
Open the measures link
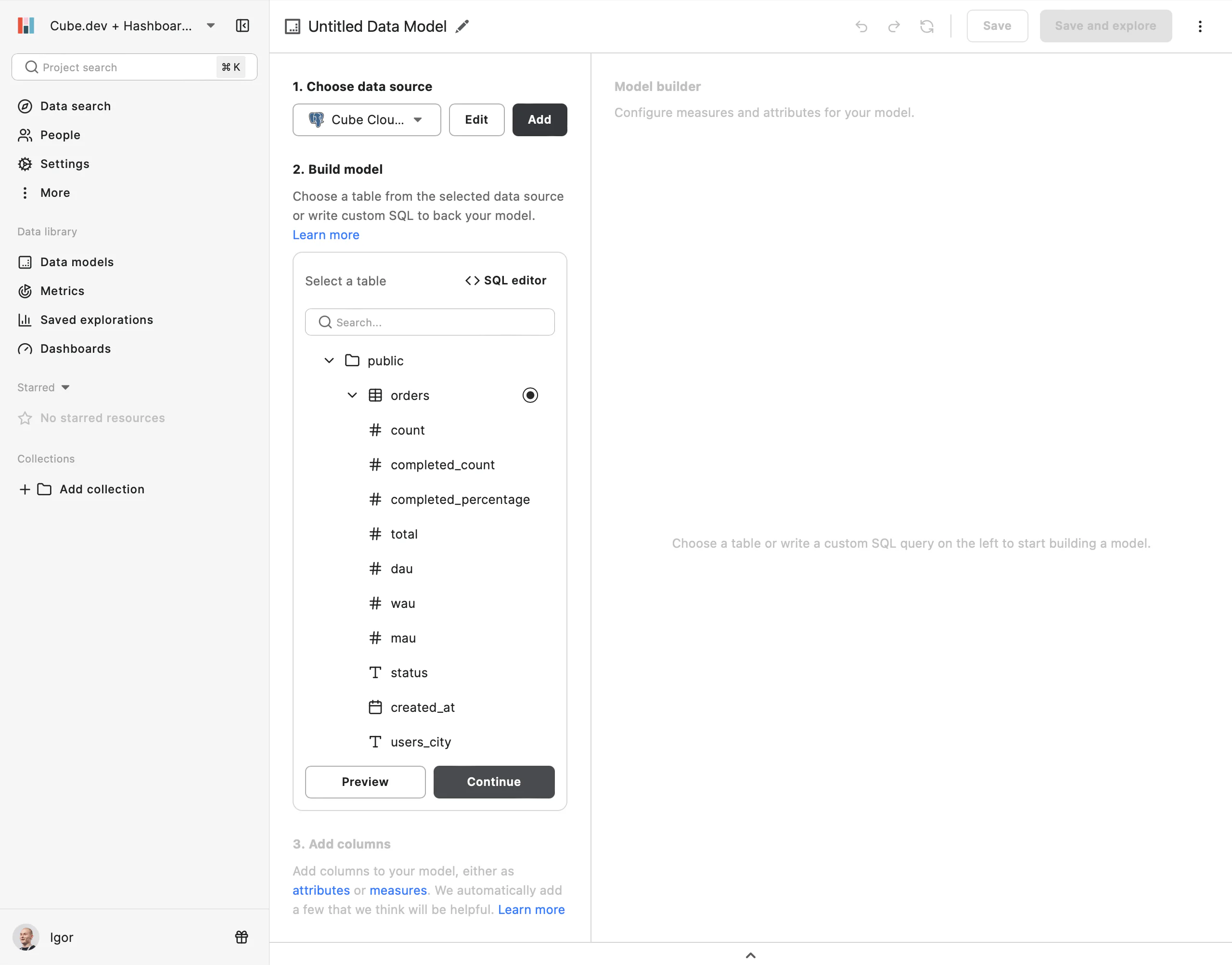[x=398, y=890]
